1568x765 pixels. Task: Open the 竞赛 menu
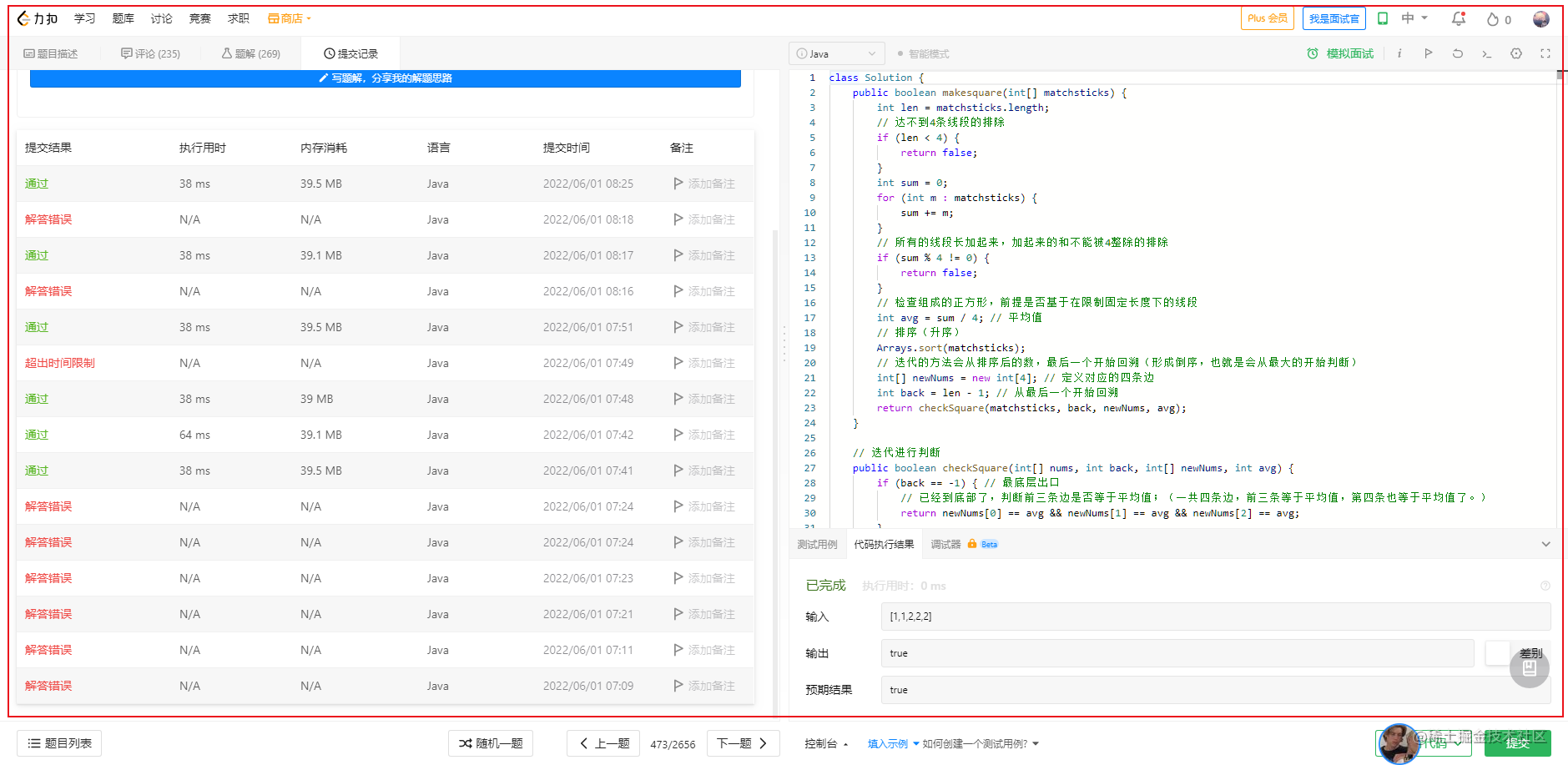[200, 18]
